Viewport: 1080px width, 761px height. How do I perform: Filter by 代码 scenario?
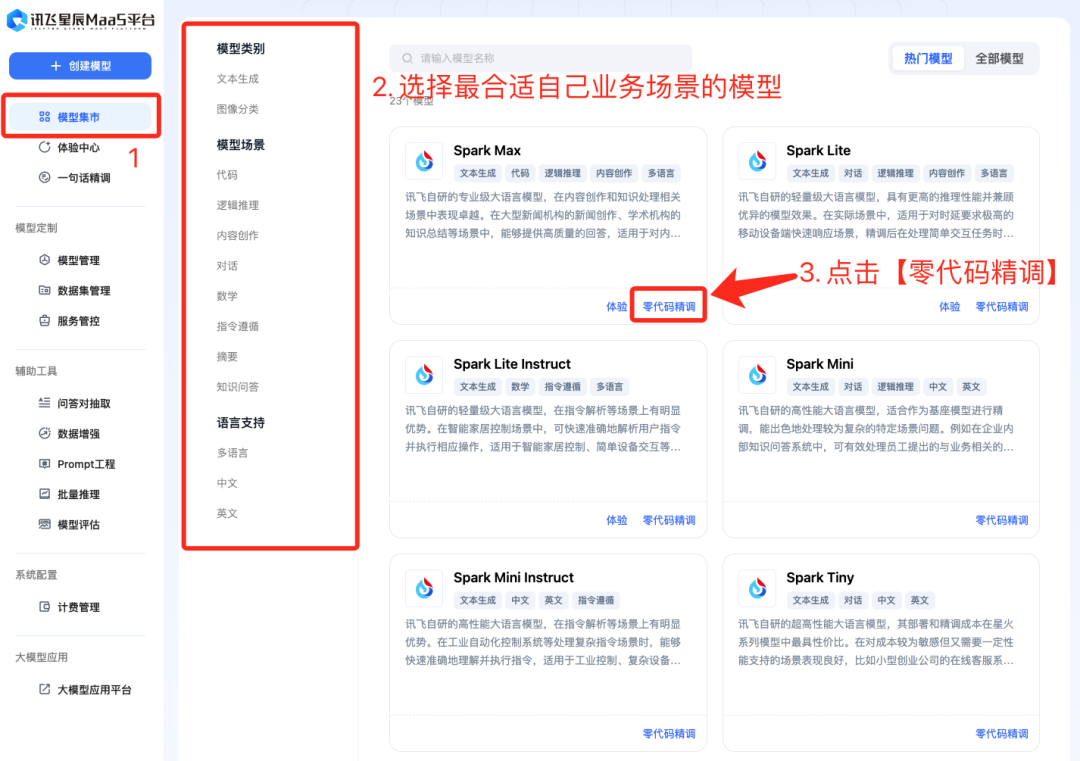click(227, 175)
